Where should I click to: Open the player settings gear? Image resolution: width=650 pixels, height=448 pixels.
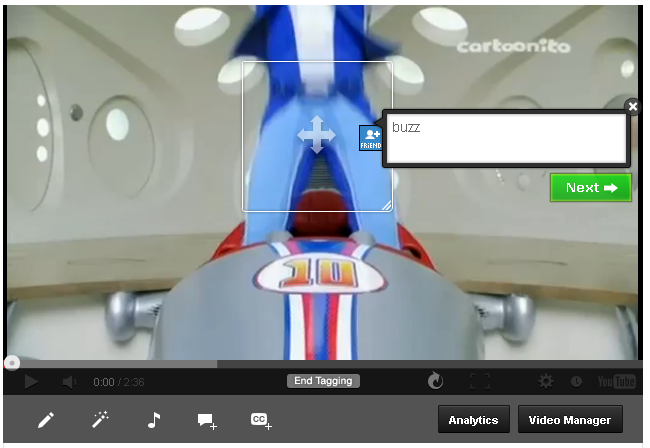[x=546, y=381]
